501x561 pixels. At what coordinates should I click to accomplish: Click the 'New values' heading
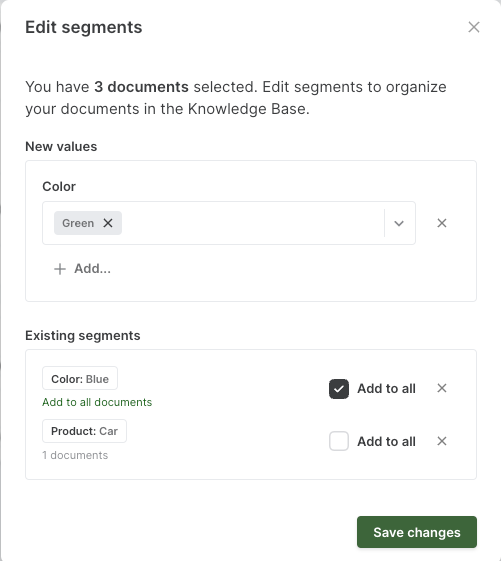coord(61,146)
